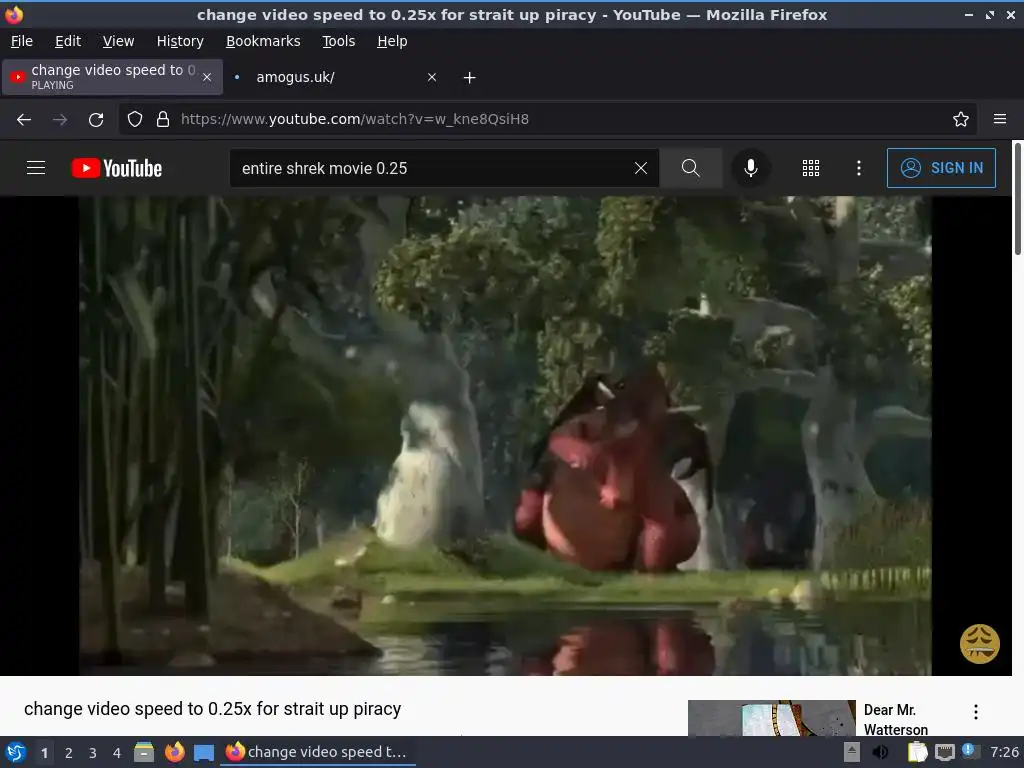
Task: Open the History menu
Action: pos(180,41)
